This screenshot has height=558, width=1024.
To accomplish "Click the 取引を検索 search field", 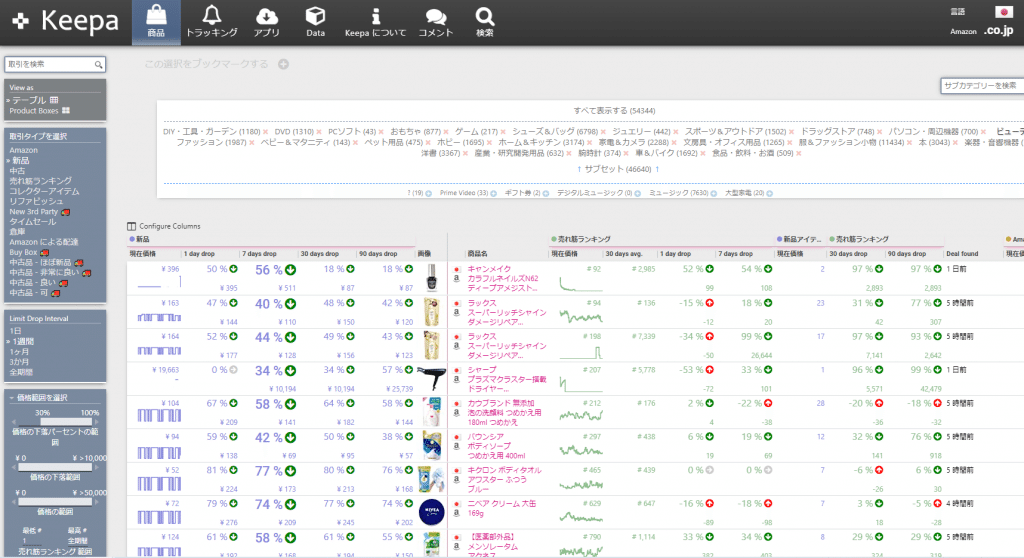I will coord(50,64).
